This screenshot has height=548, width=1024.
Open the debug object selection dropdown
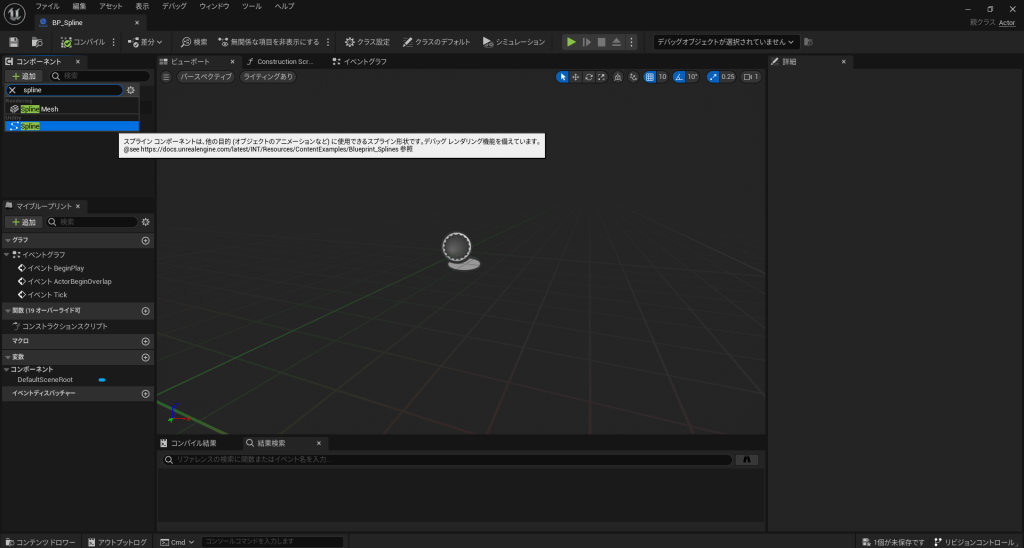coord(725,42)
